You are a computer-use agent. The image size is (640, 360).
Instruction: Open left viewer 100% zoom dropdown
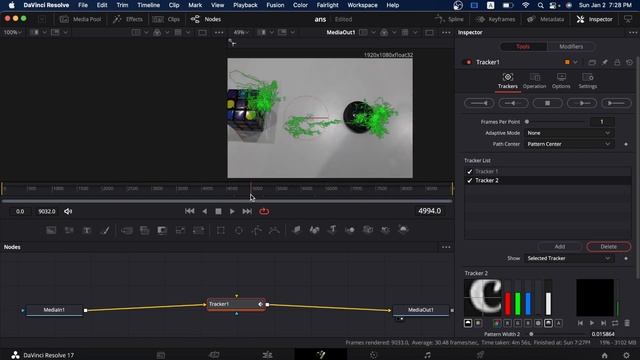coord(13,32)
